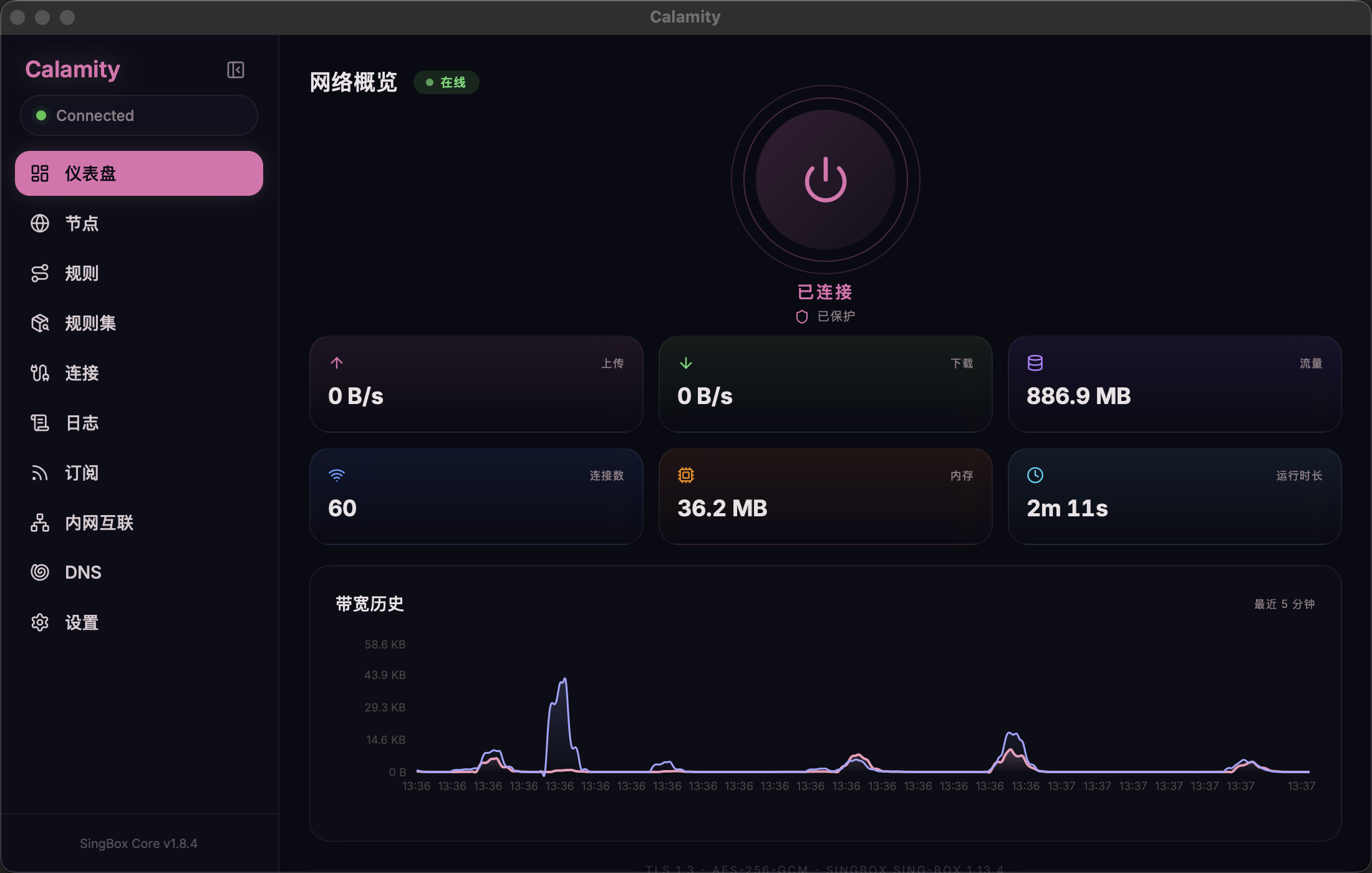Click the 流量 traffic database icon
The height and width of the screenshot is (873, 1372).
1035,363
